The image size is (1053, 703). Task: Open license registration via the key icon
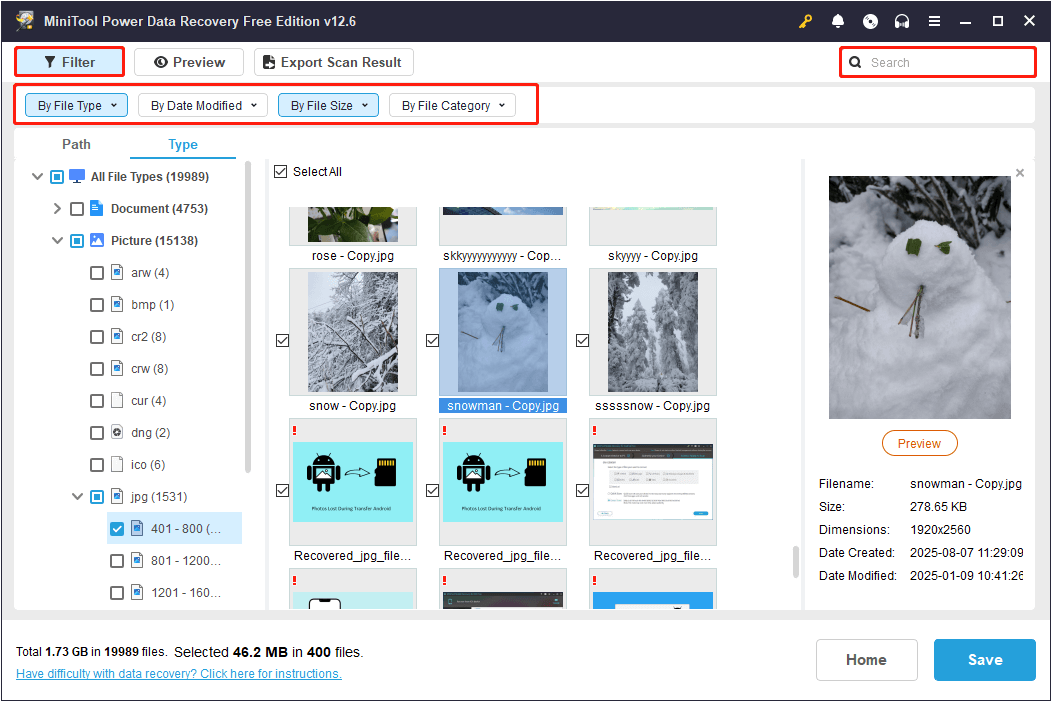coord(805,20)
